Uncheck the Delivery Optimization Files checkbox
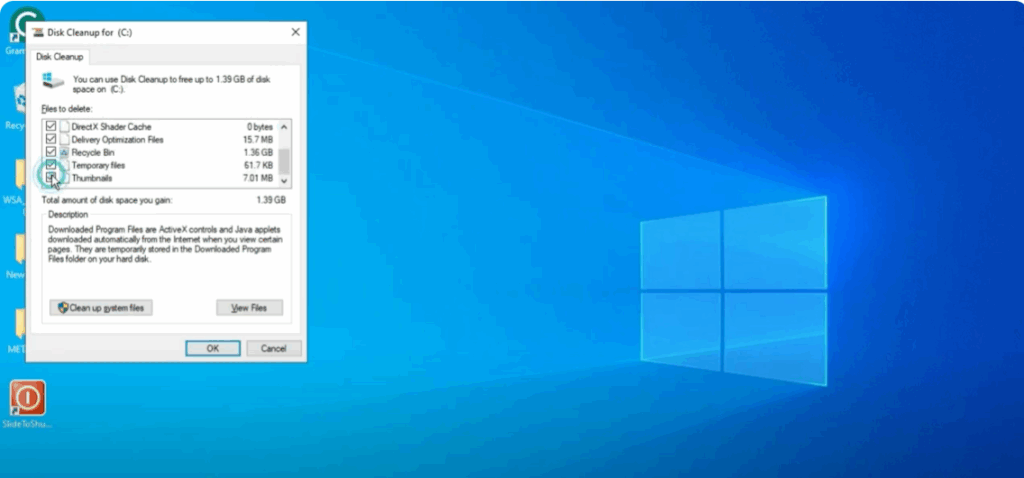 pos(51,139)
